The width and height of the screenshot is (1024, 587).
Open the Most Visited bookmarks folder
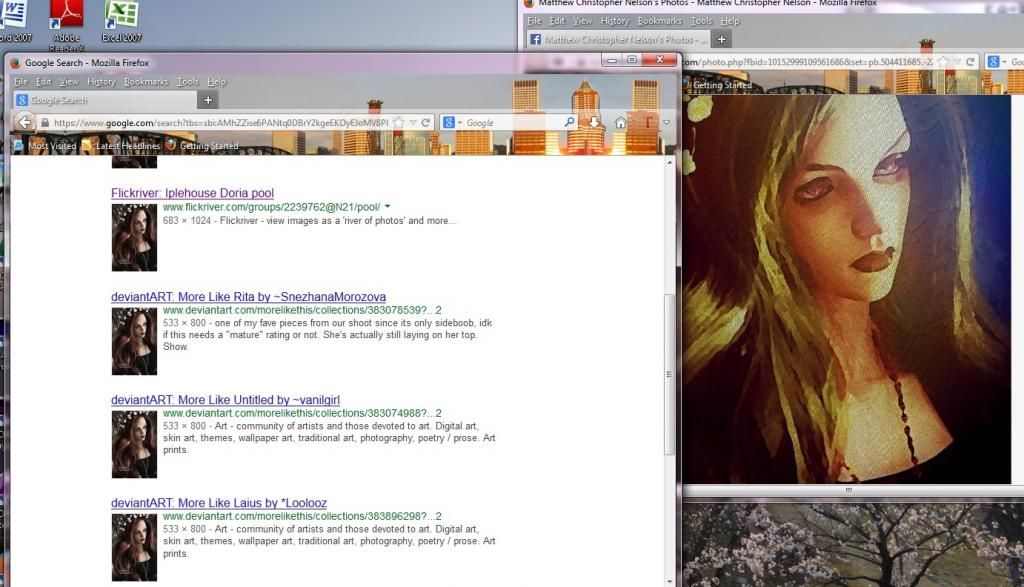[44, 146]
